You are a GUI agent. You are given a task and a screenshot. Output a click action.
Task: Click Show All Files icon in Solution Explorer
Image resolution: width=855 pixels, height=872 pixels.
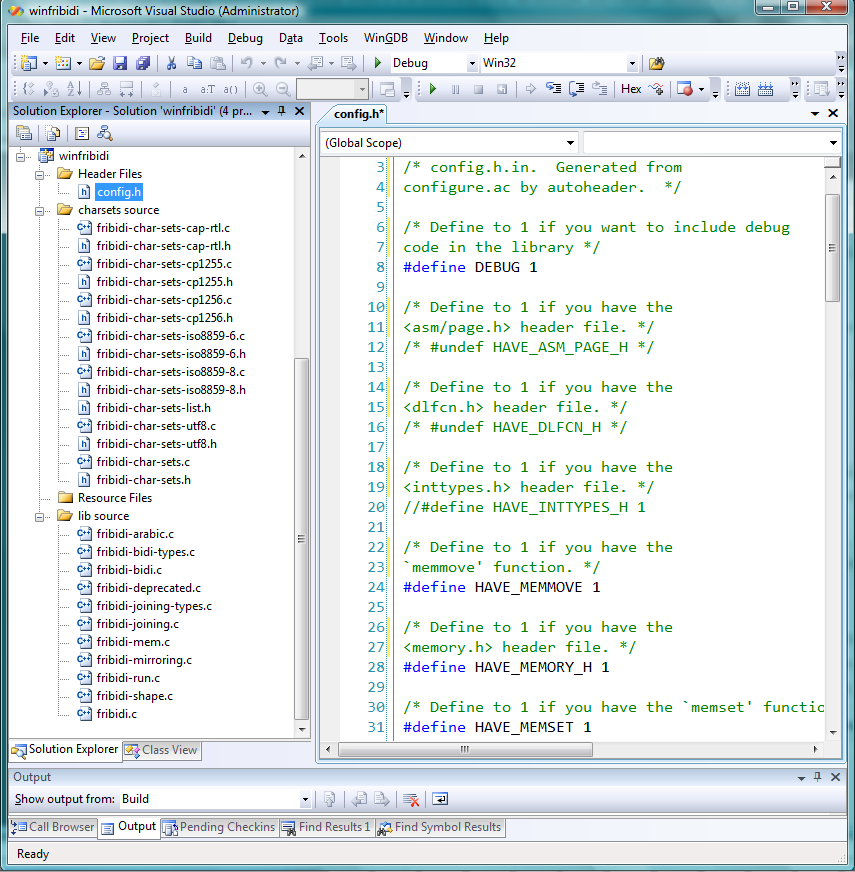[53, 133]
